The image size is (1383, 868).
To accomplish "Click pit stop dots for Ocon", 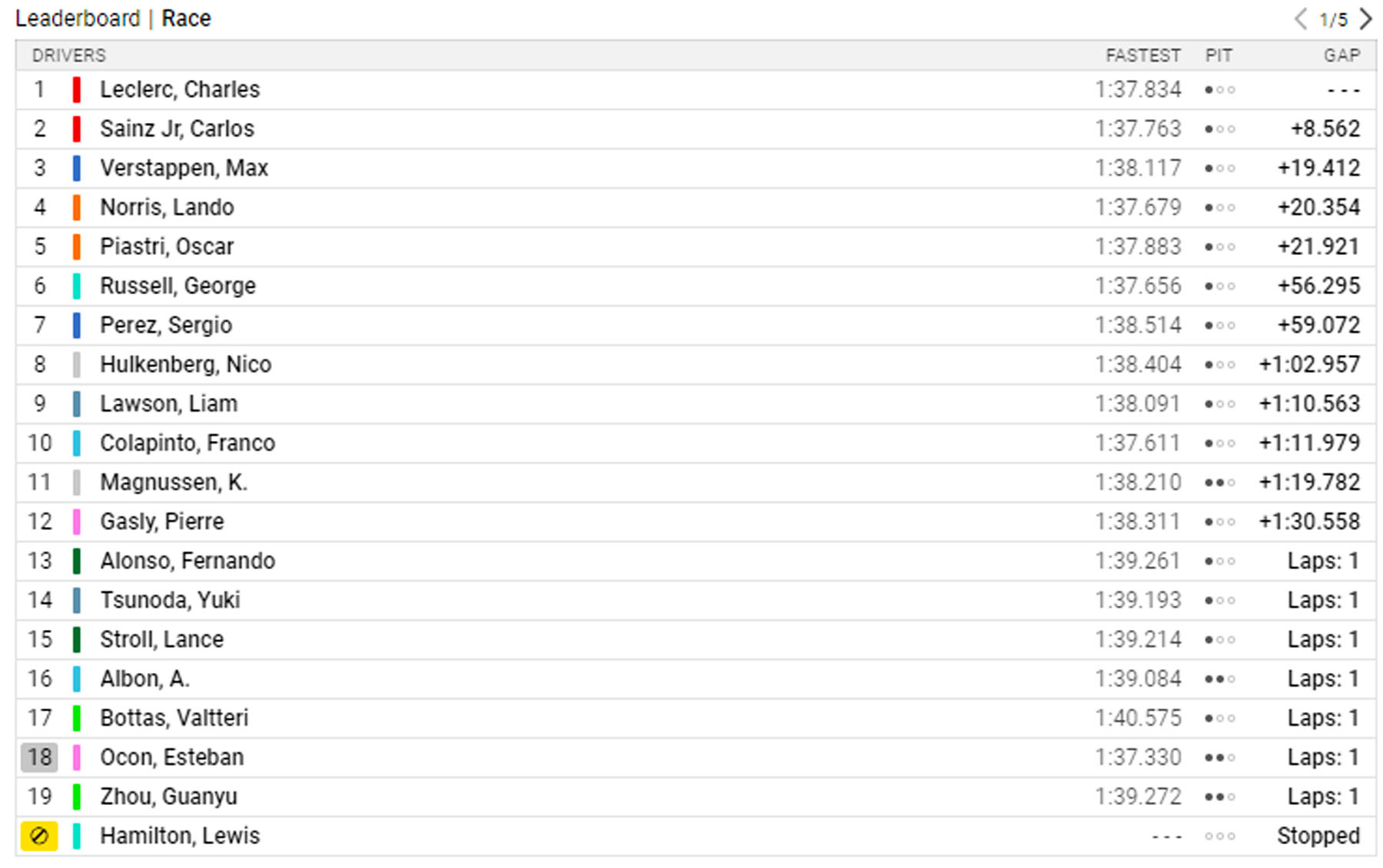I will click(1219, 757).
